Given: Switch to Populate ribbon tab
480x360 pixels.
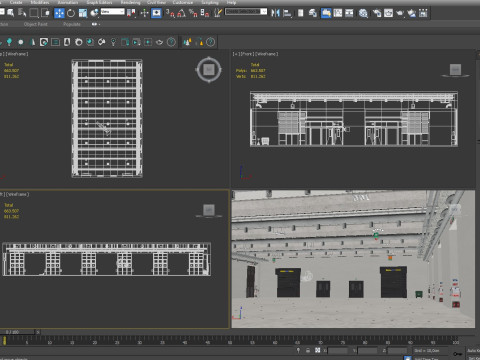Looking at the screenshot, I should (72, 24).
